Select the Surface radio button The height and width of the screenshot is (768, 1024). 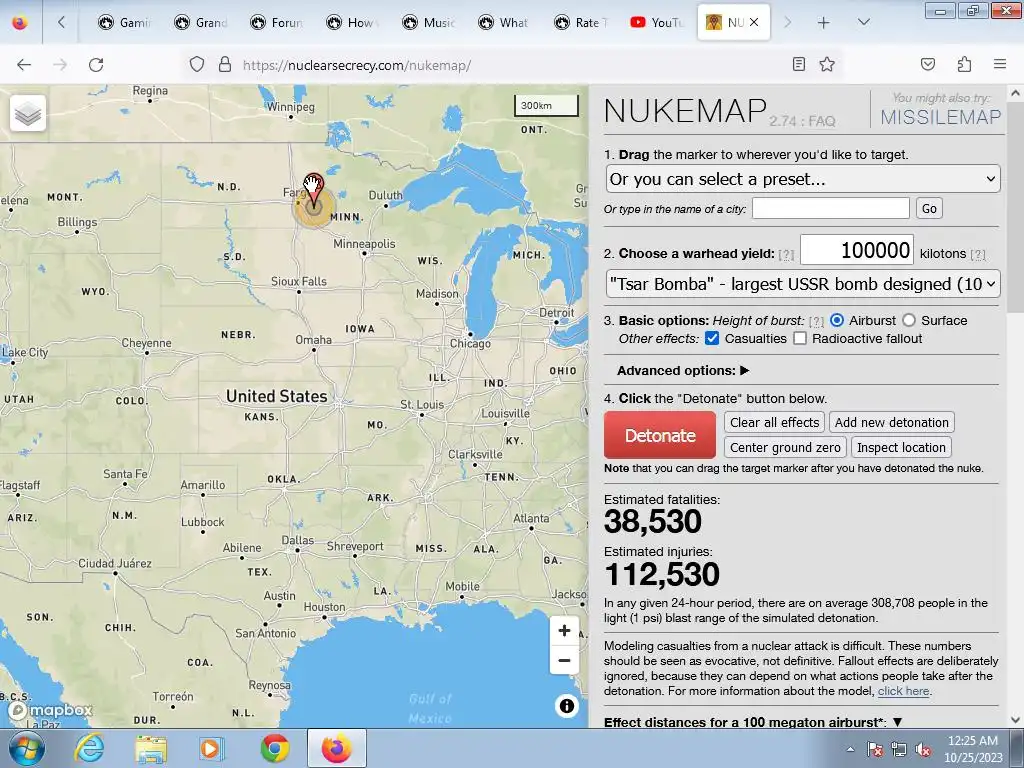tap(909, 321)
